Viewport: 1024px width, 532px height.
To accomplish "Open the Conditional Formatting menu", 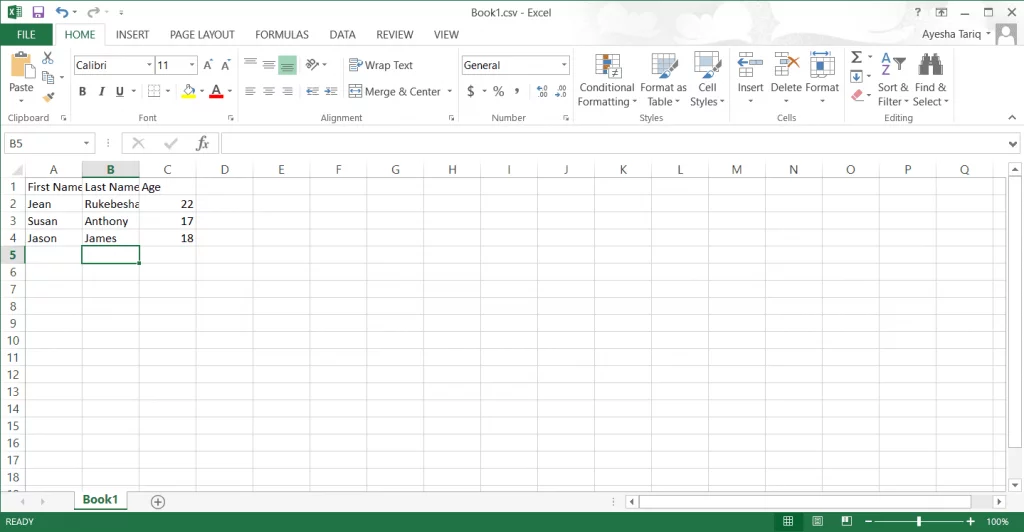I will coord(607,80).
